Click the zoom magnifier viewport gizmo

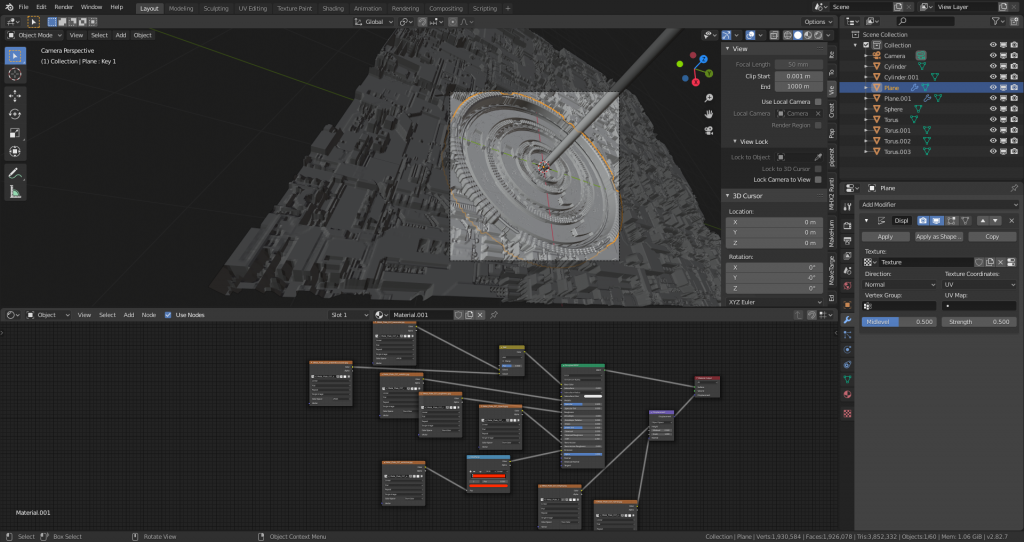point(709,98)
